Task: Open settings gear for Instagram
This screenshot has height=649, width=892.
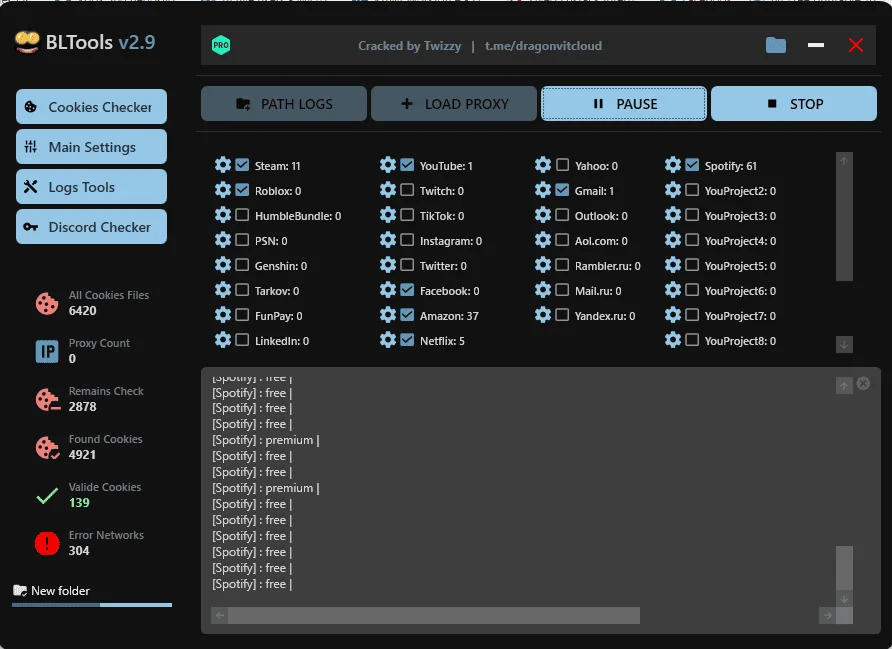Action: point(388,240)
